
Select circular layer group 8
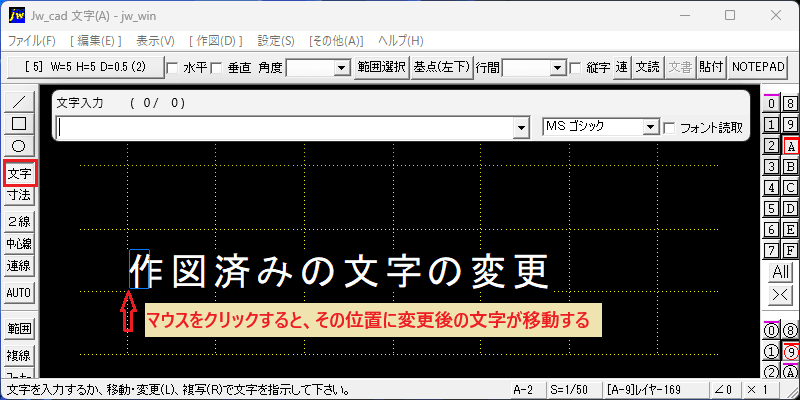click(x=790, y=332)
